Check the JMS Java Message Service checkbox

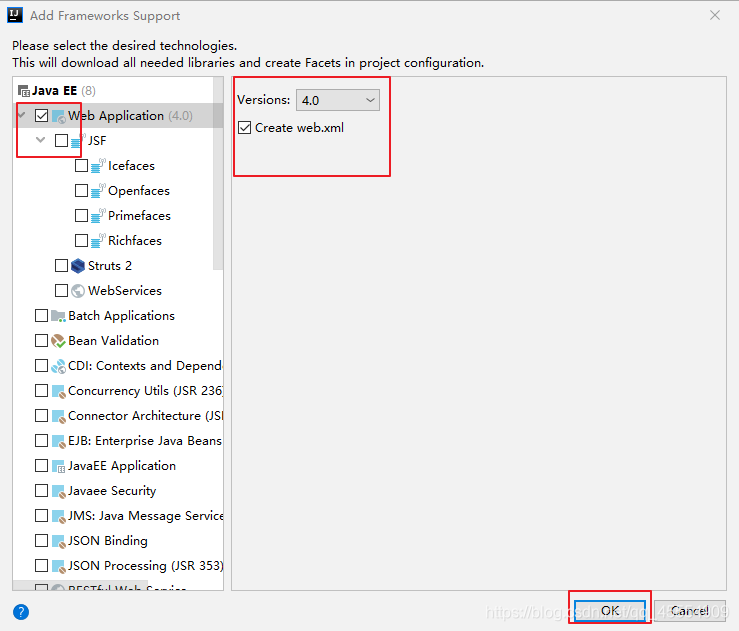41,515
